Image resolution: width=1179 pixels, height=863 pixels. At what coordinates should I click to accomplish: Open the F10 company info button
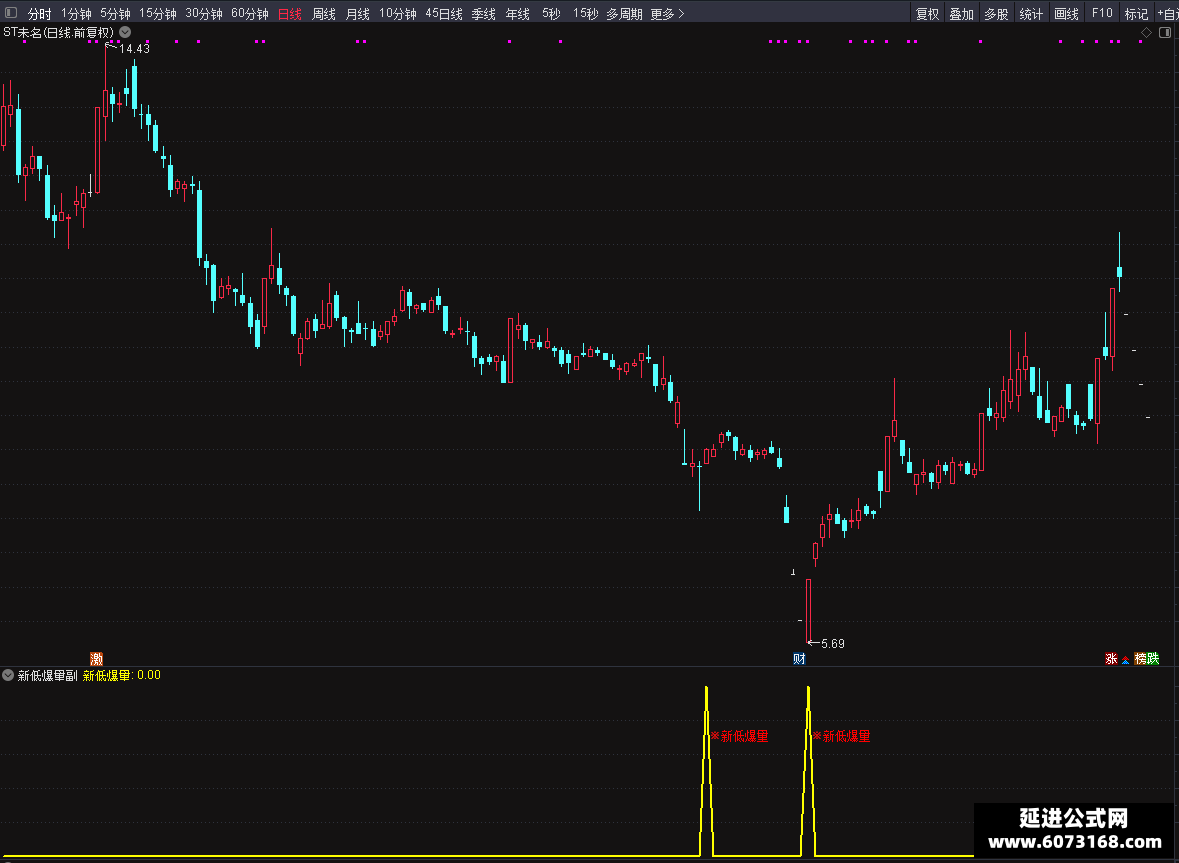click(1102, 14)
